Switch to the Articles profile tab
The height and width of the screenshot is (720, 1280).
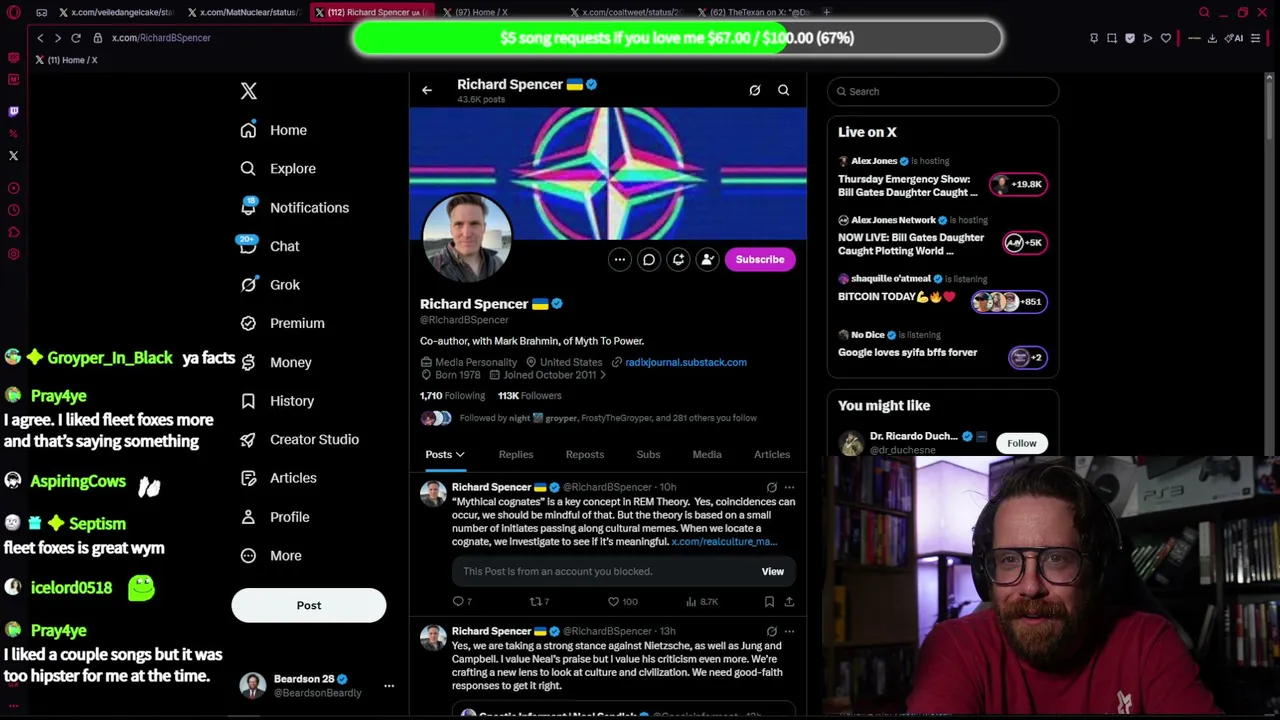(772, 455)
